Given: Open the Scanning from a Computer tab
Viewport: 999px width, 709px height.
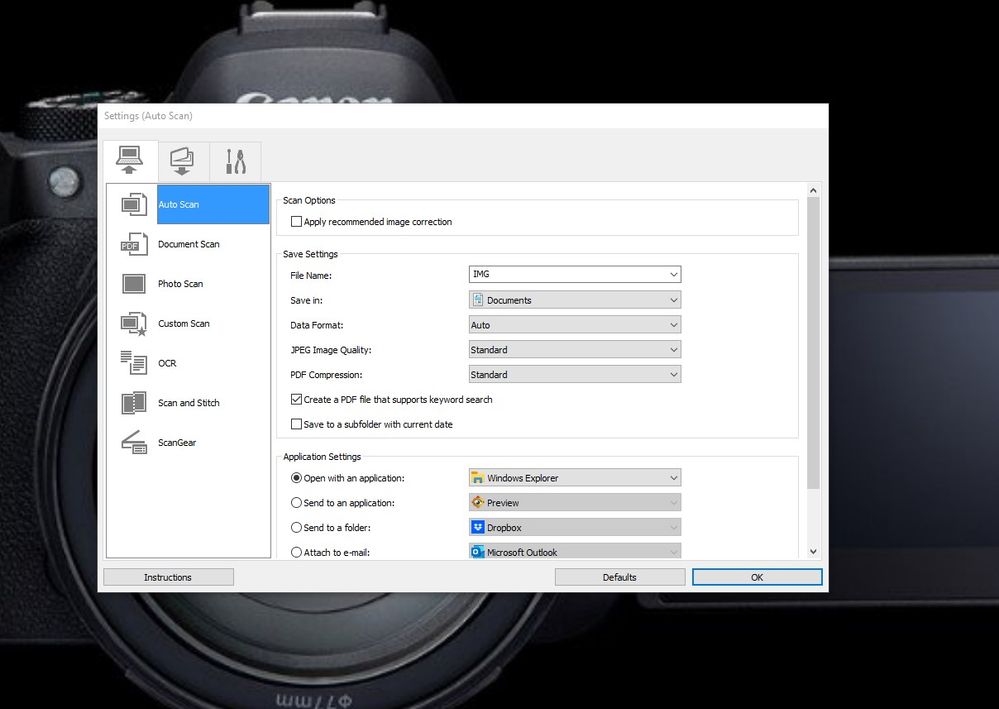Looking at the screenshot, I should click(x=130, y=161).
